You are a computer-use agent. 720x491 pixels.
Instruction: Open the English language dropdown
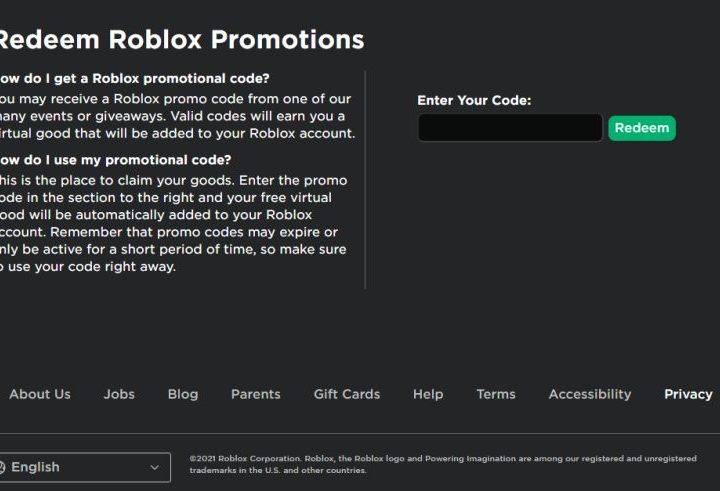[x=80, y=467]
